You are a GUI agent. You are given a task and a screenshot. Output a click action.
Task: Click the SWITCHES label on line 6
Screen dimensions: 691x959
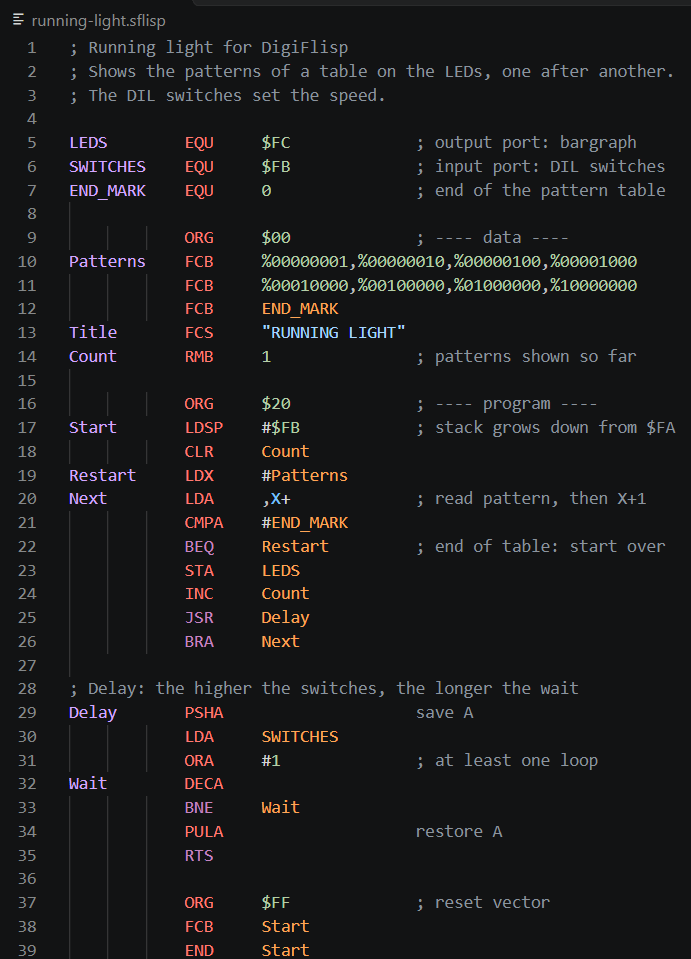108,166
